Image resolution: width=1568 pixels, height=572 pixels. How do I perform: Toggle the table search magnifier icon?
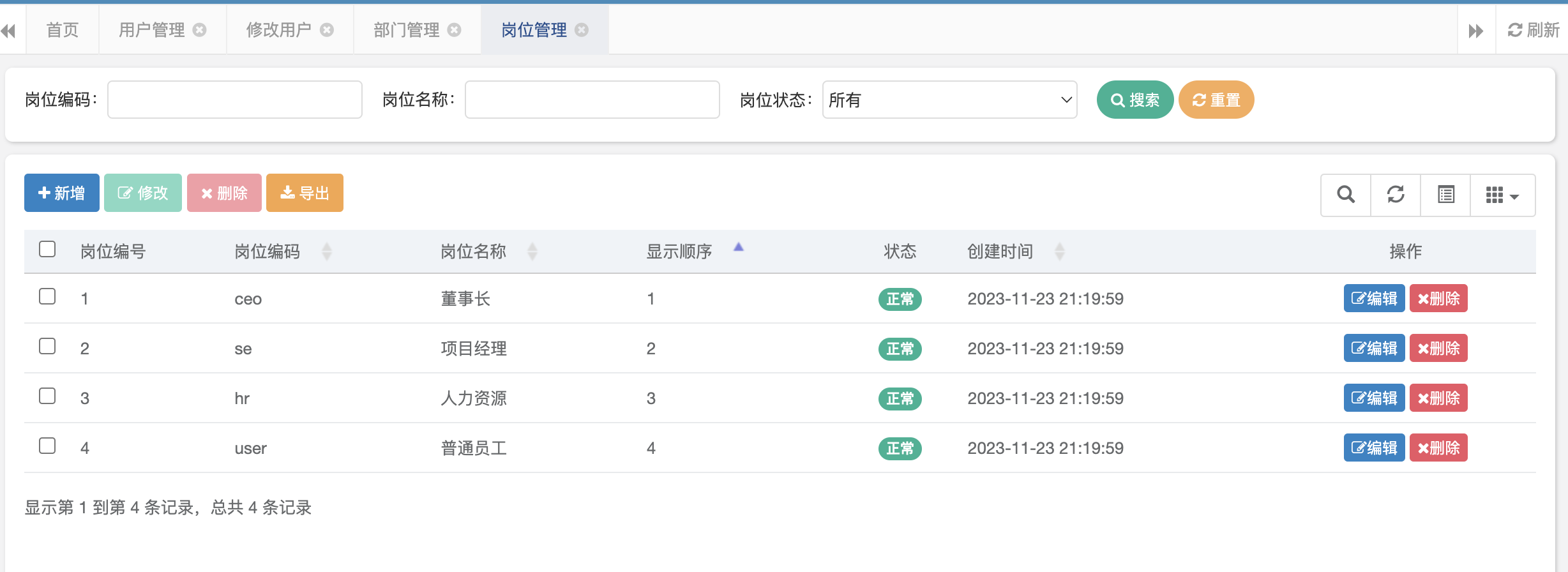point(1346,195)
